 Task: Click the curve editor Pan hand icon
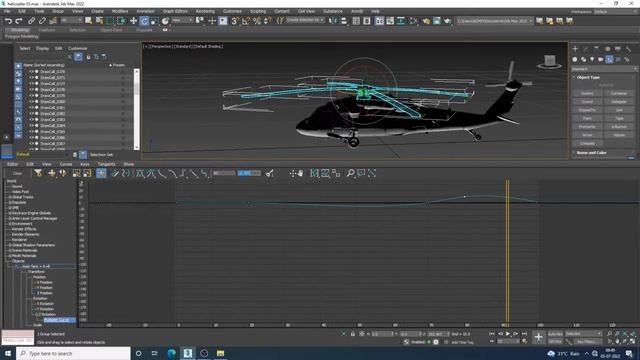coord(300,173)
